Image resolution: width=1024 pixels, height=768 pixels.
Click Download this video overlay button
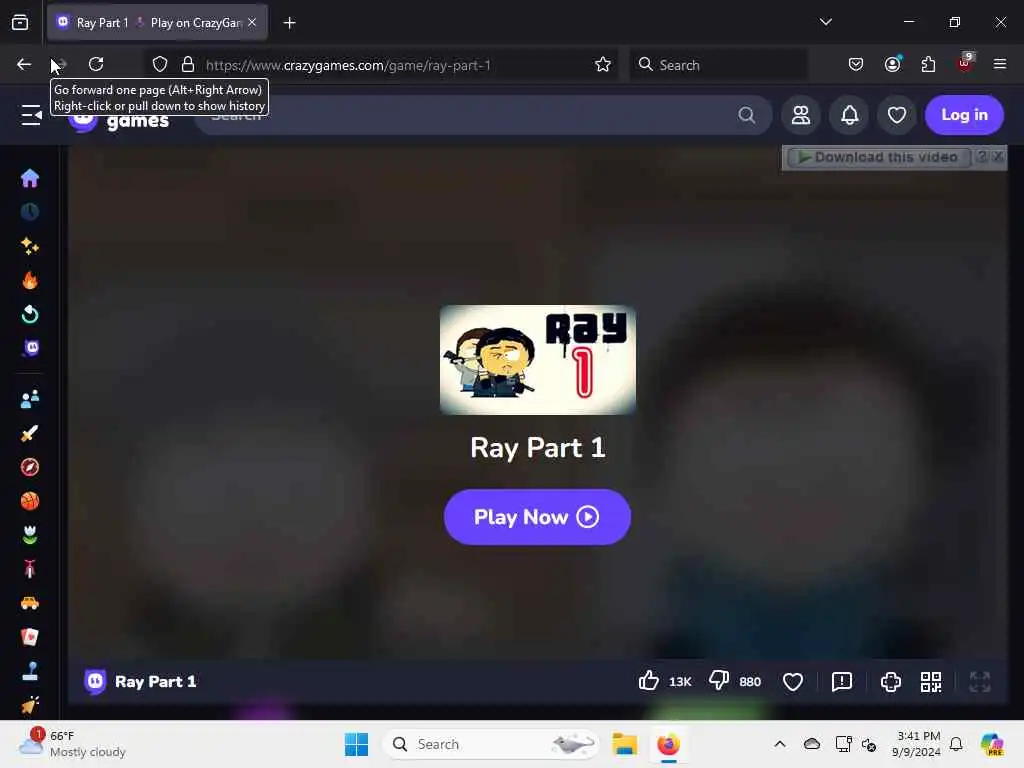point(878,157)
